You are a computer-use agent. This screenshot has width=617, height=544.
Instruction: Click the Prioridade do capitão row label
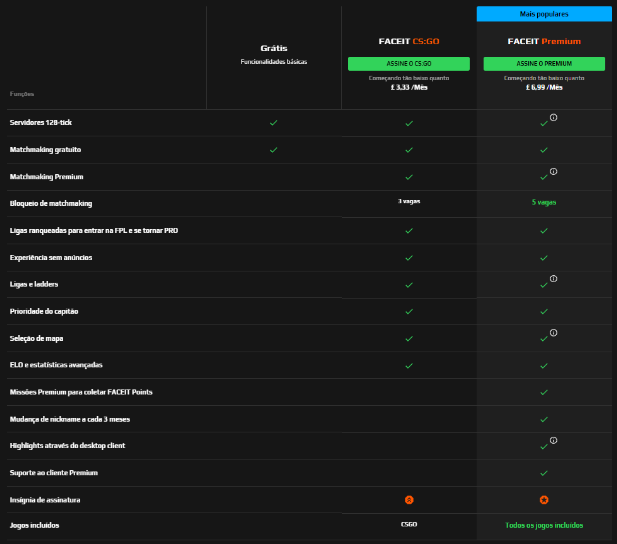tap(44, 311)
